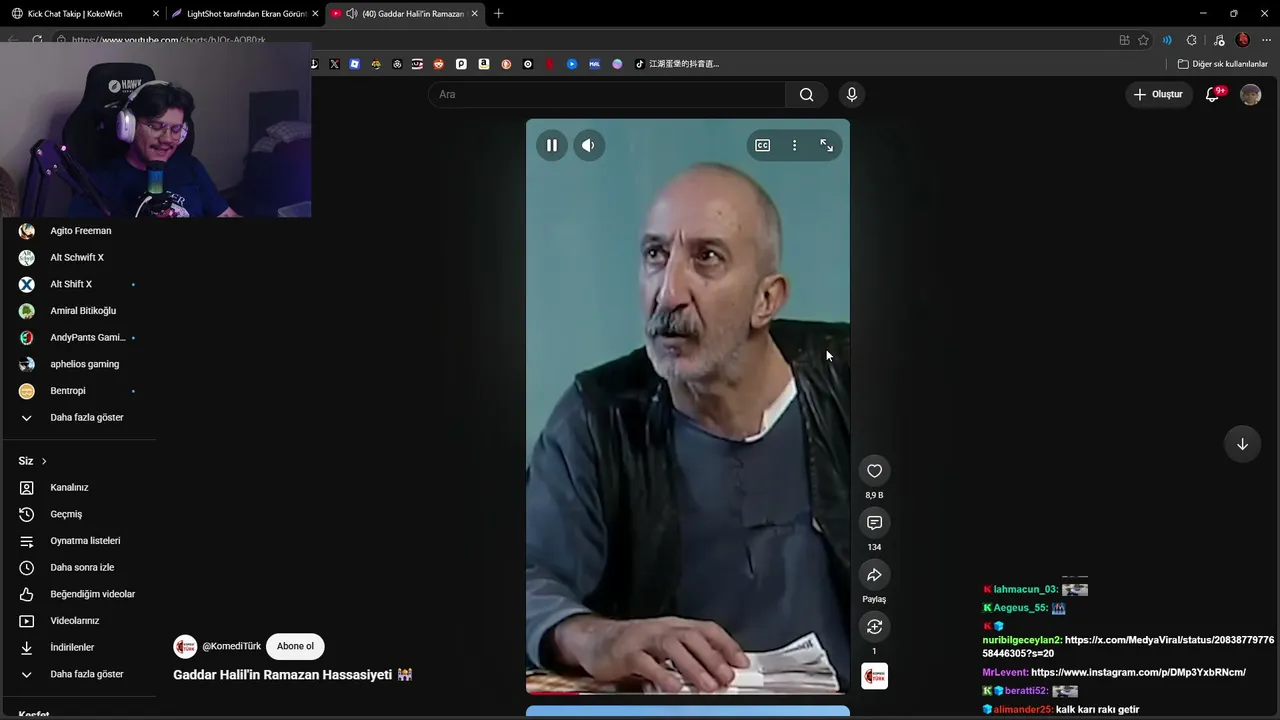Open the browser profile avatar

tap(1242, 40)
